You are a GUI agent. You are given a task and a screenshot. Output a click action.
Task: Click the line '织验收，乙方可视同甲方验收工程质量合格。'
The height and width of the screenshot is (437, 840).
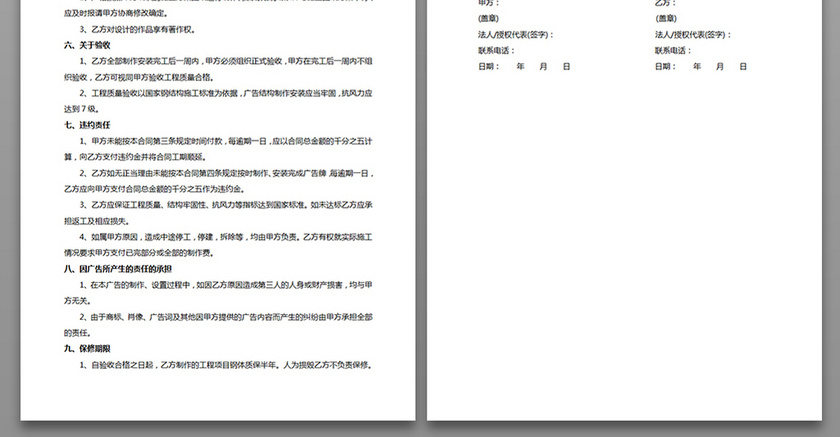(139, 78)
